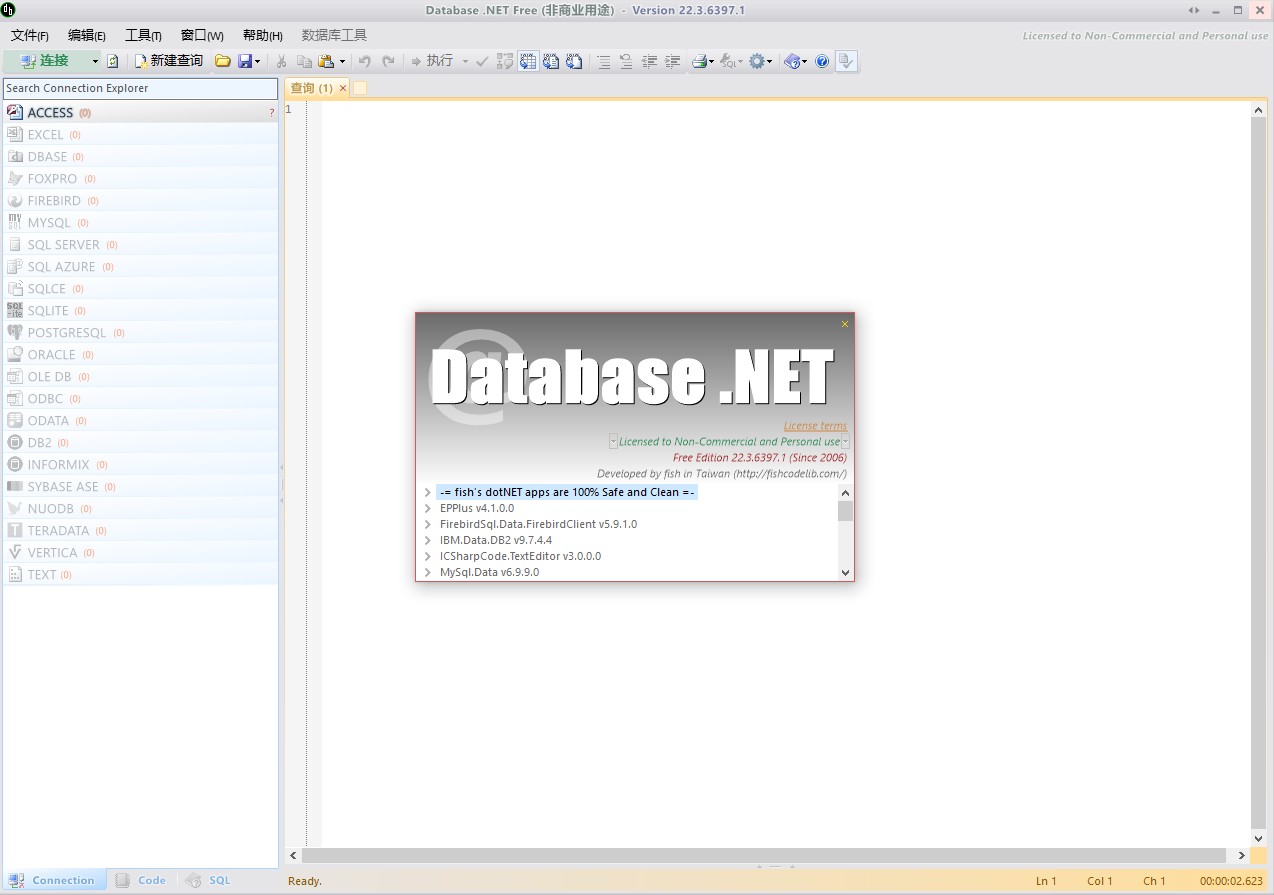Click the undo arrow icon
Image resolution: width=1274 pixels, height=895 pixels.
click(x=363, y=61)
